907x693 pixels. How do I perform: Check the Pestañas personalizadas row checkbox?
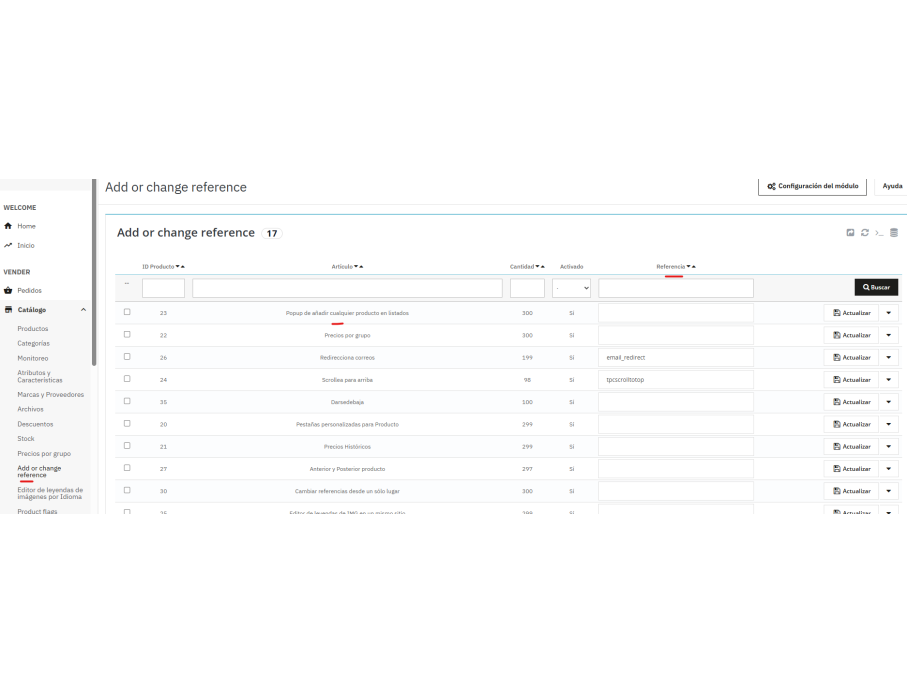(127, 423)
